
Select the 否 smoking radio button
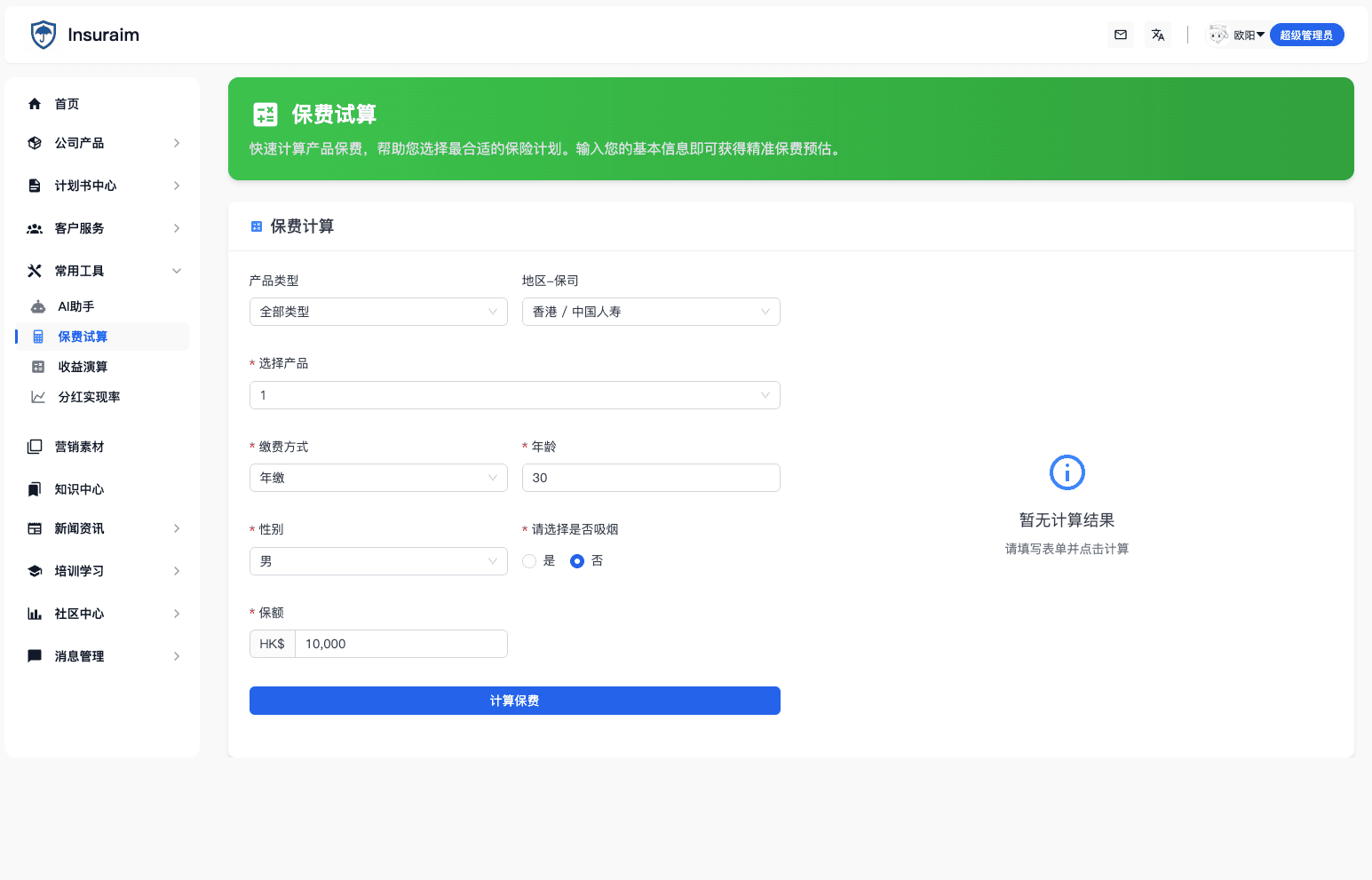point(576,560)
